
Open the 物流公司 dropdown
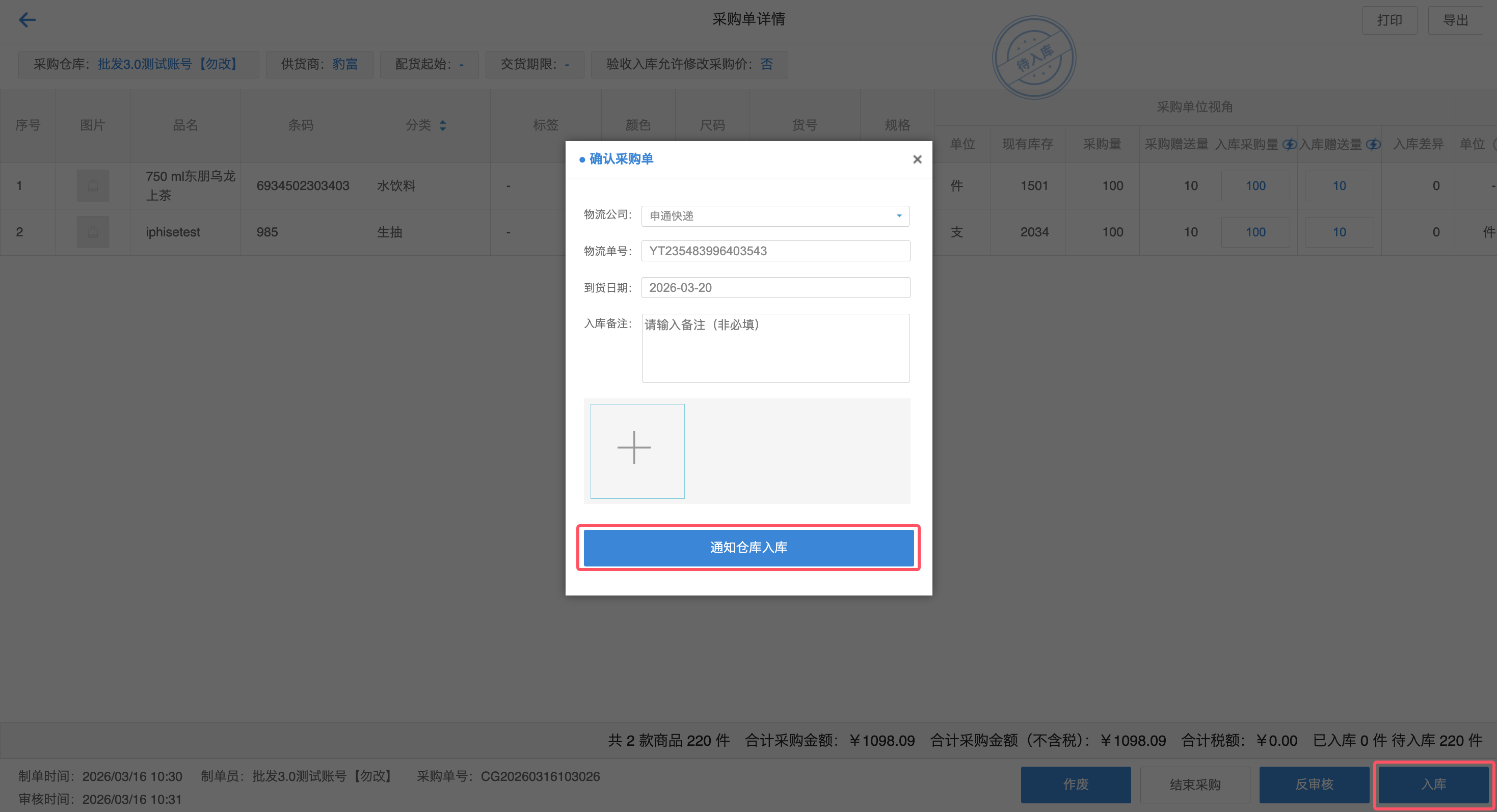775,216
